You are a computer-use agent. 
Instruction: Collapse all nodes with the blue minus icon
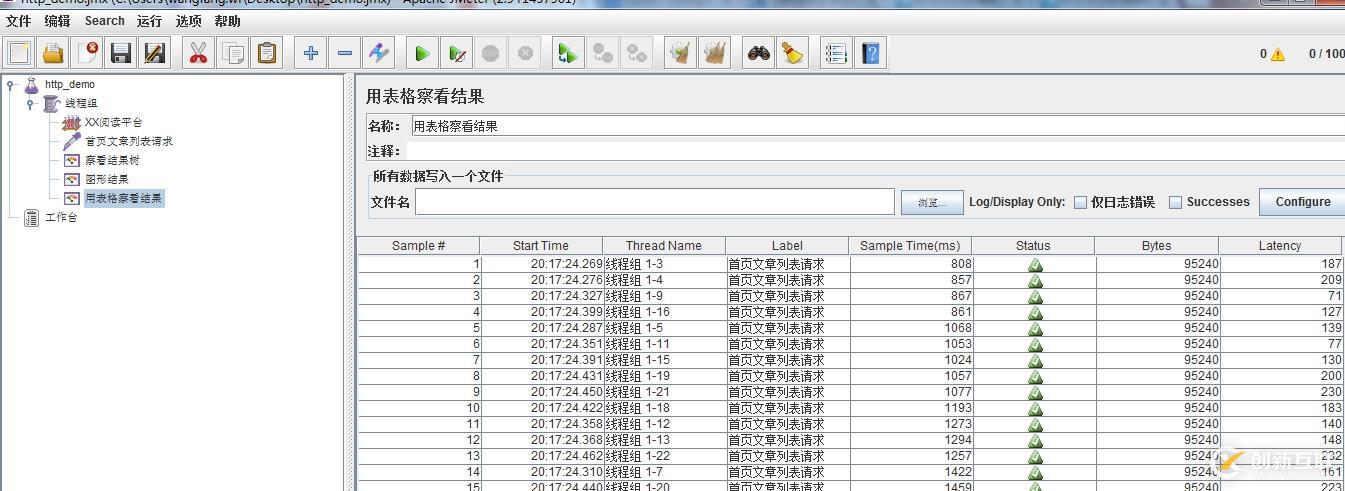pyautogui.click(x=344, y=53)
